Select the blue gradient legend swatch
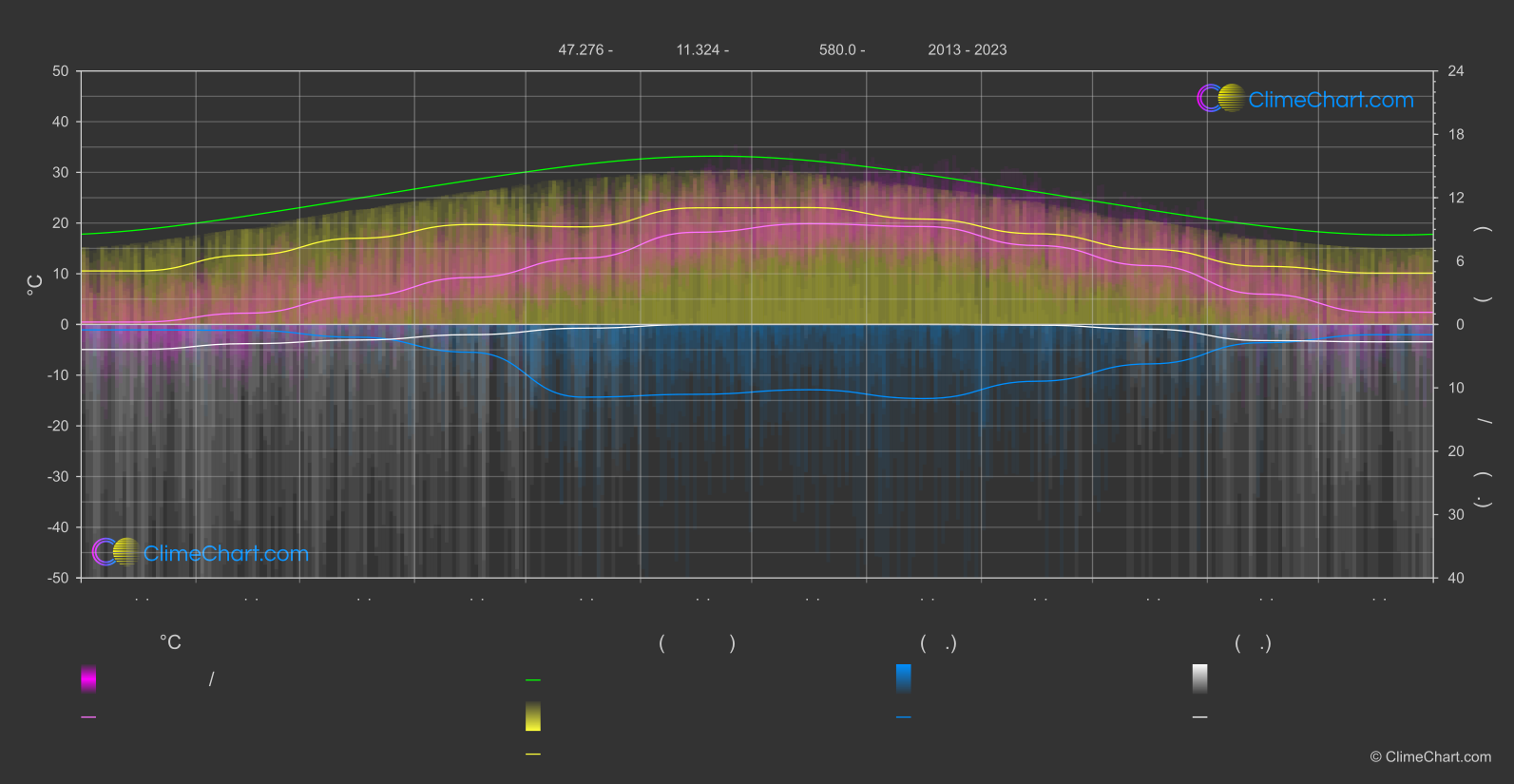Screen dimensions: 1514x784 [x=903, y=679]
